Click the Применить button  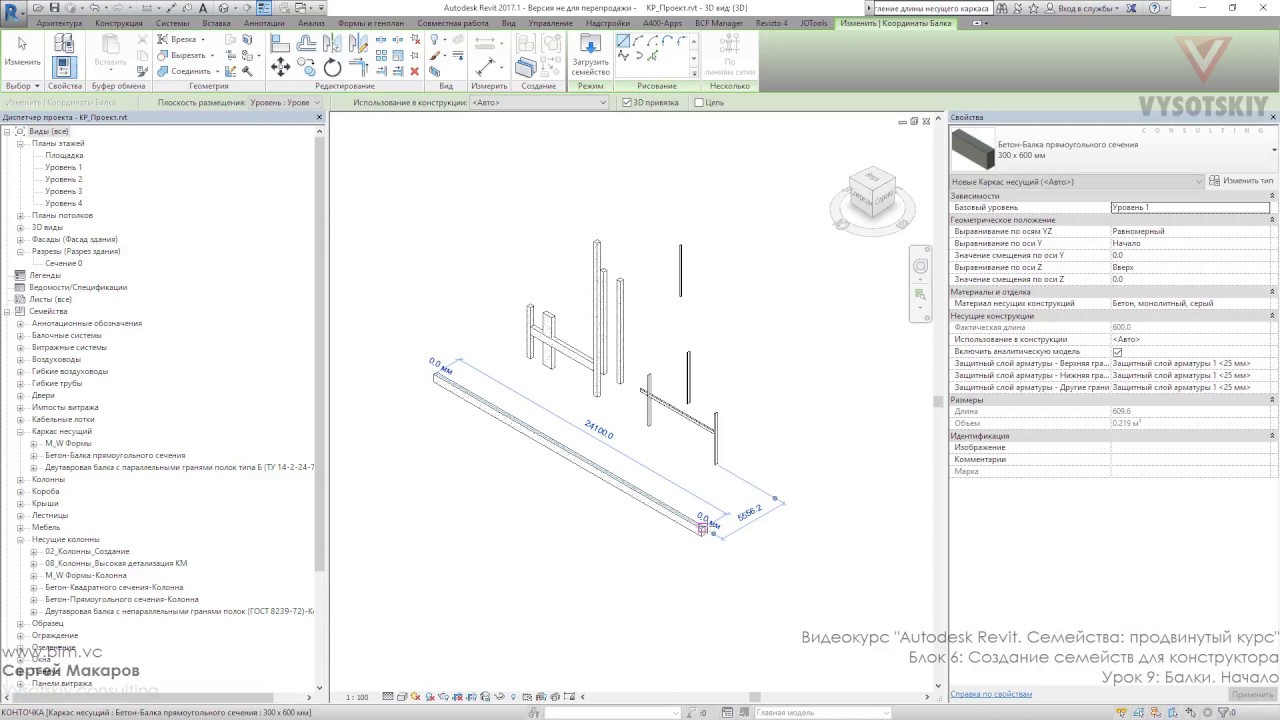pyautogui.click(x=1252, y=694)
